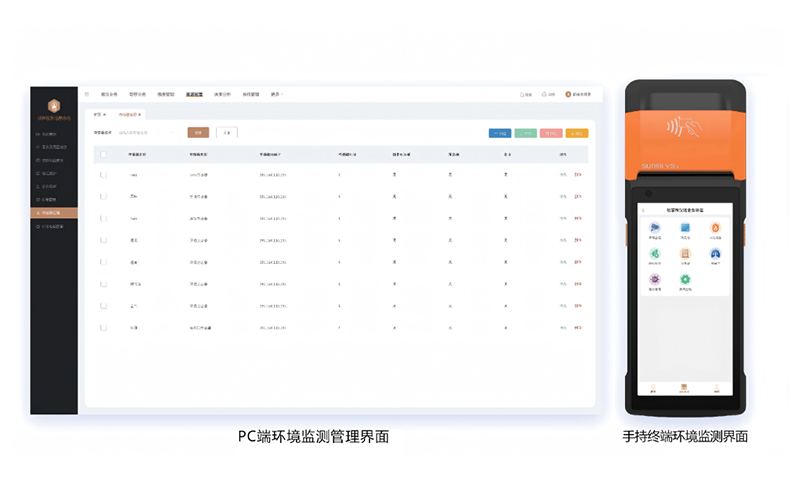
Task: Check the first table row's checkbox
Action: [103, 175]
